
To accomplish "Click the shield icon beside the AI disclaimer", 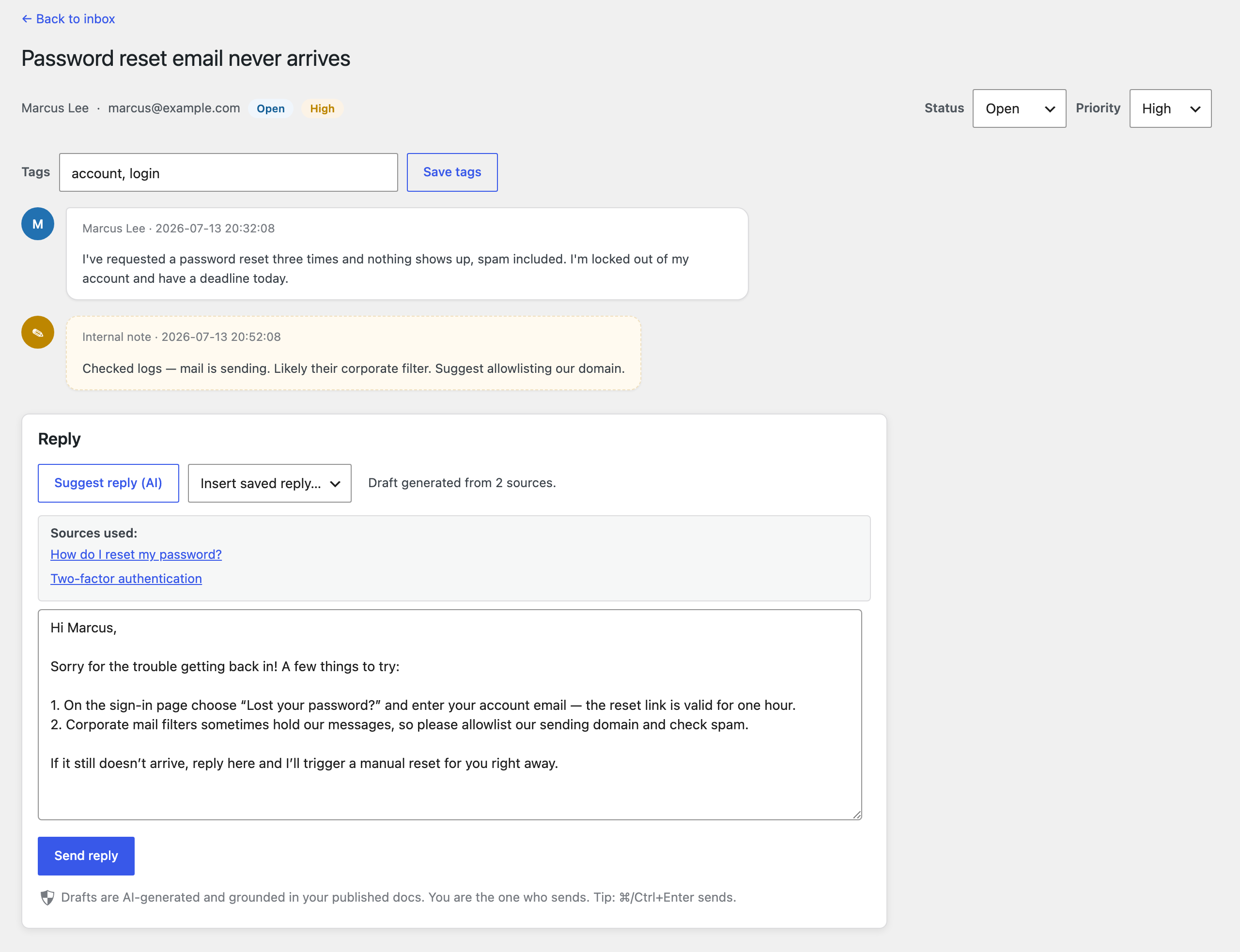I will tap(47, 898).
